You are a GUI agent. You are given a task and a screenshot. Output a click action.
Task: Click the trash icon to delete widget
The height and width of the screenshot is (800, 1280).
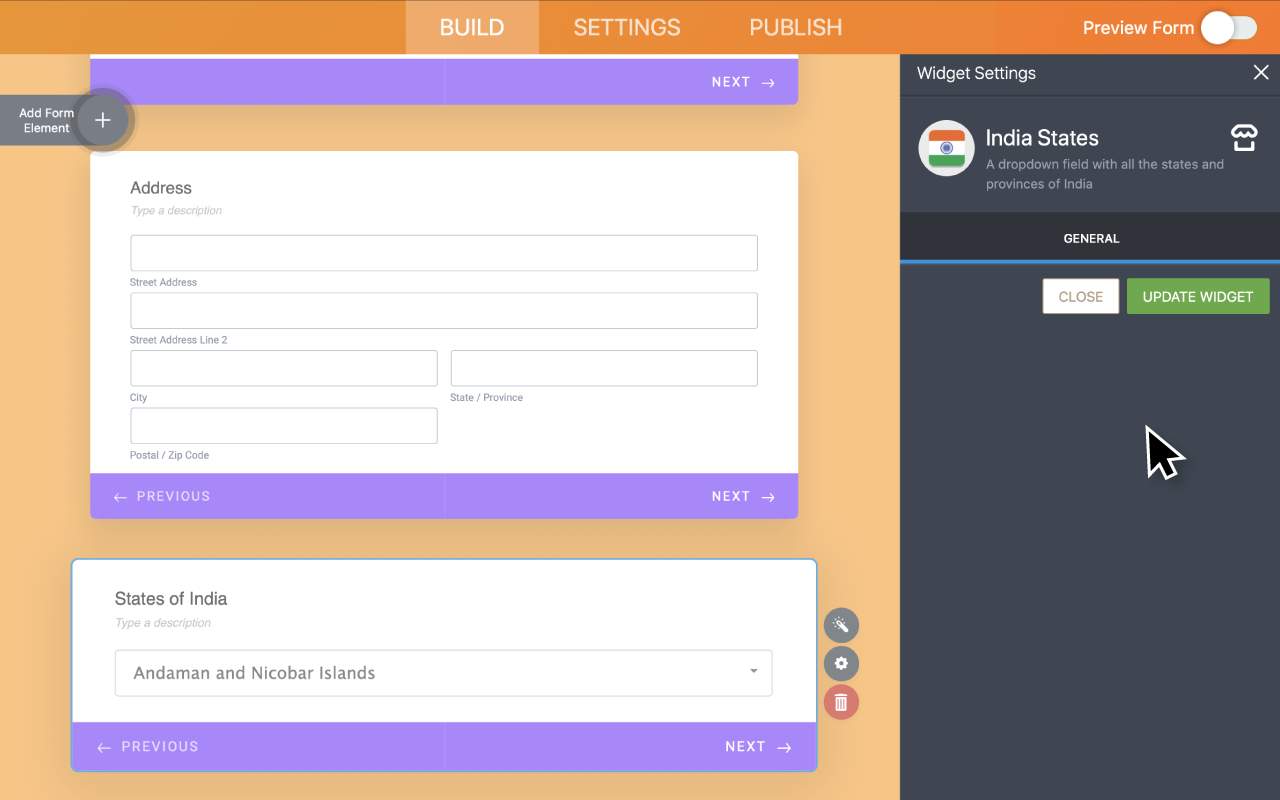point(841,701)
